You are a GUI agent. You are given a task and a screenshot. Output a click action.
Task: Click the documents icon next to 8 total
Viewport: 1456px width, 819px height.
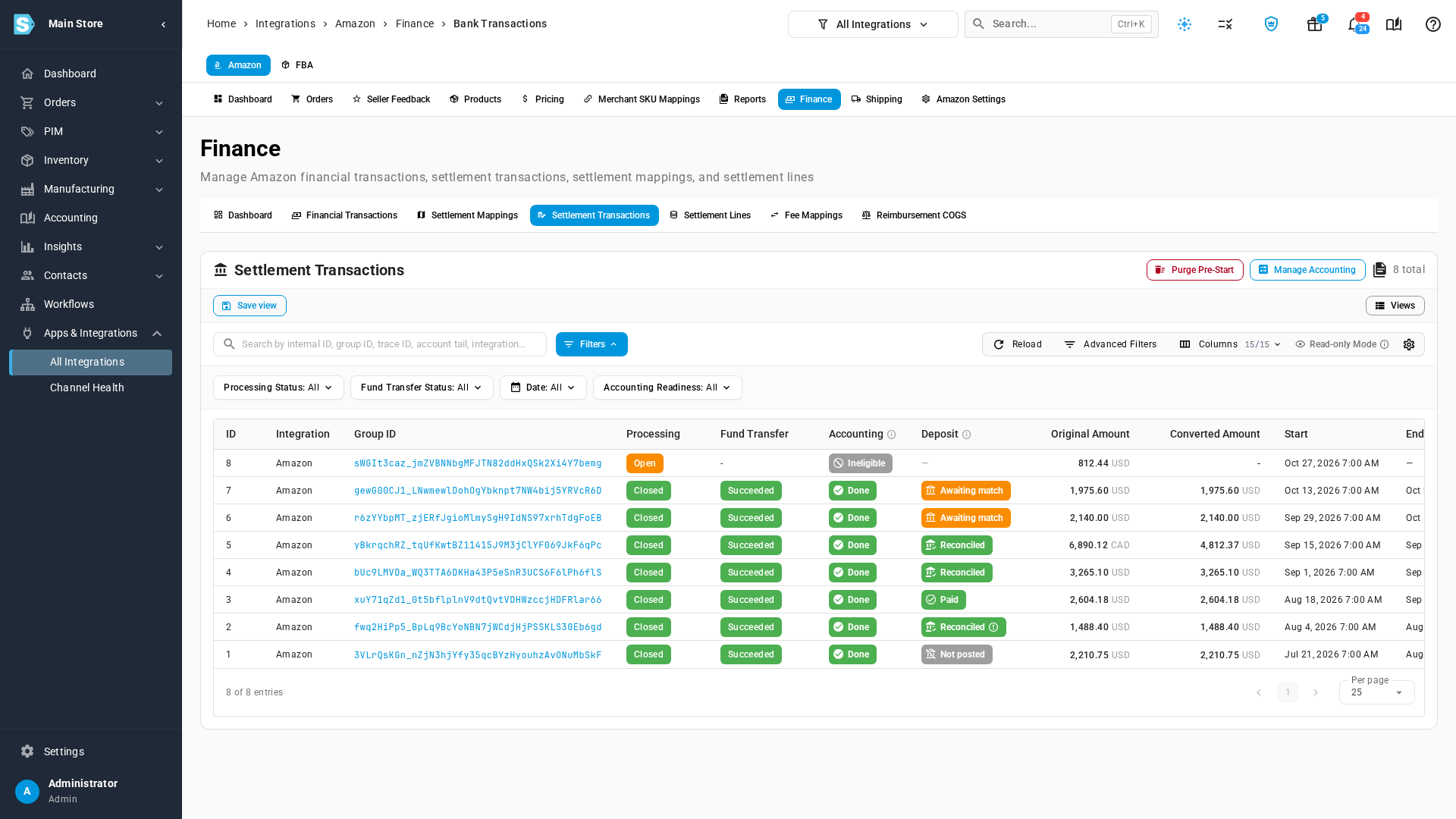(1380, 270)
